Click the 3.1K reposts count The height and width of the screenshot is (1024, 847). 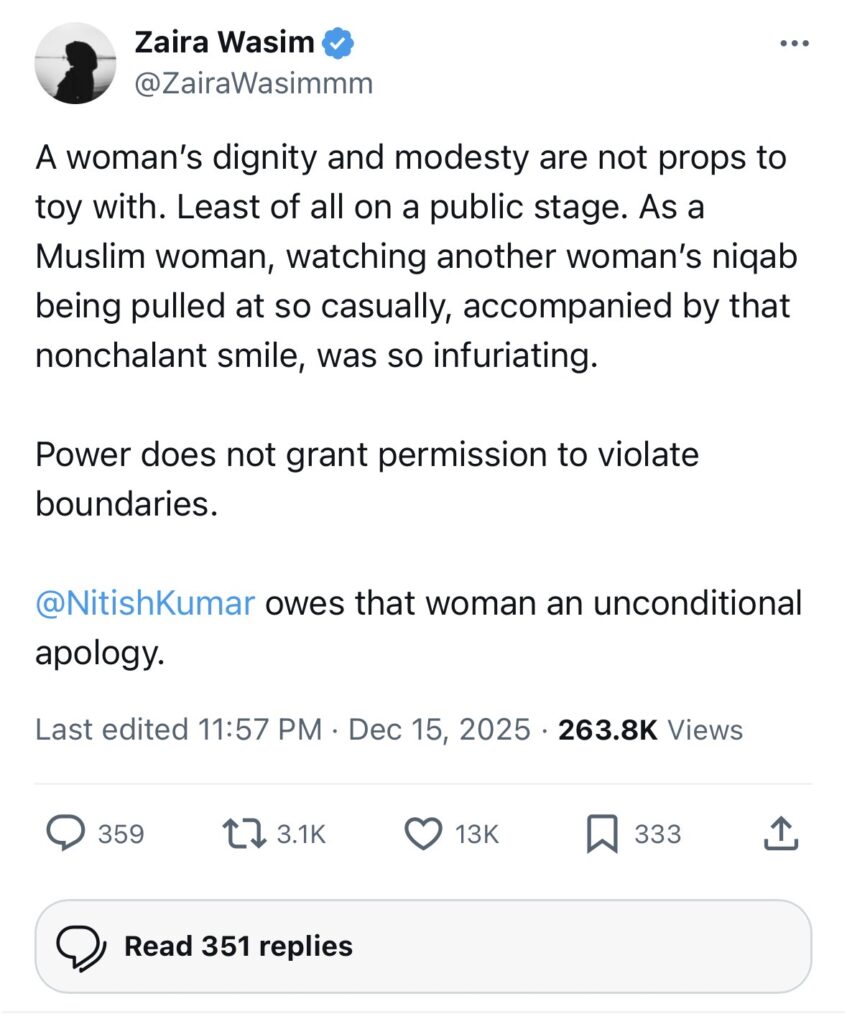pyautogui.click(x=301, y=834)
